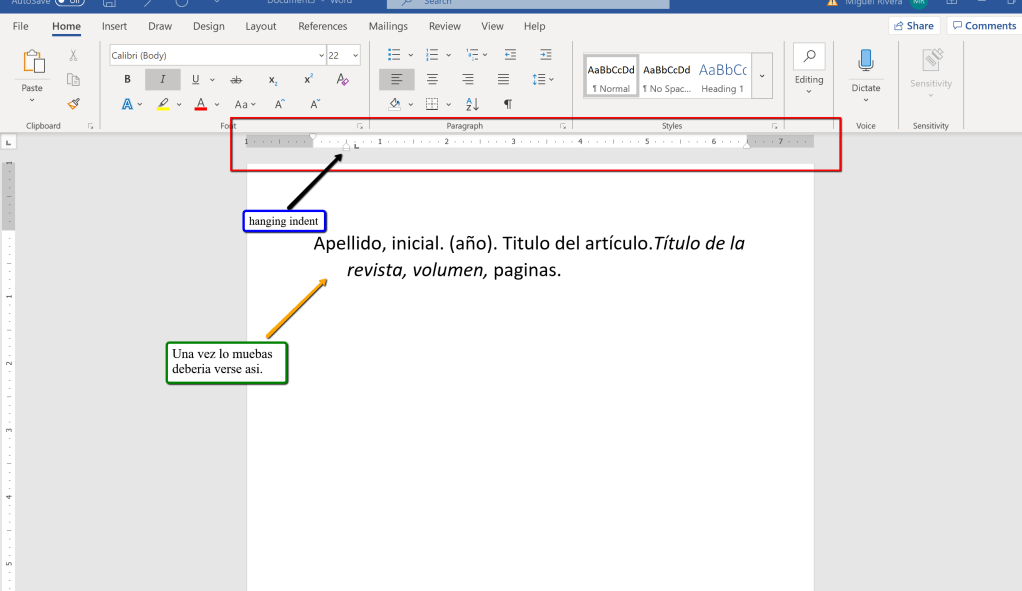Screen dimensions: 1022x591
Task: Open the font name dropdown
Action: click(321, 56)
